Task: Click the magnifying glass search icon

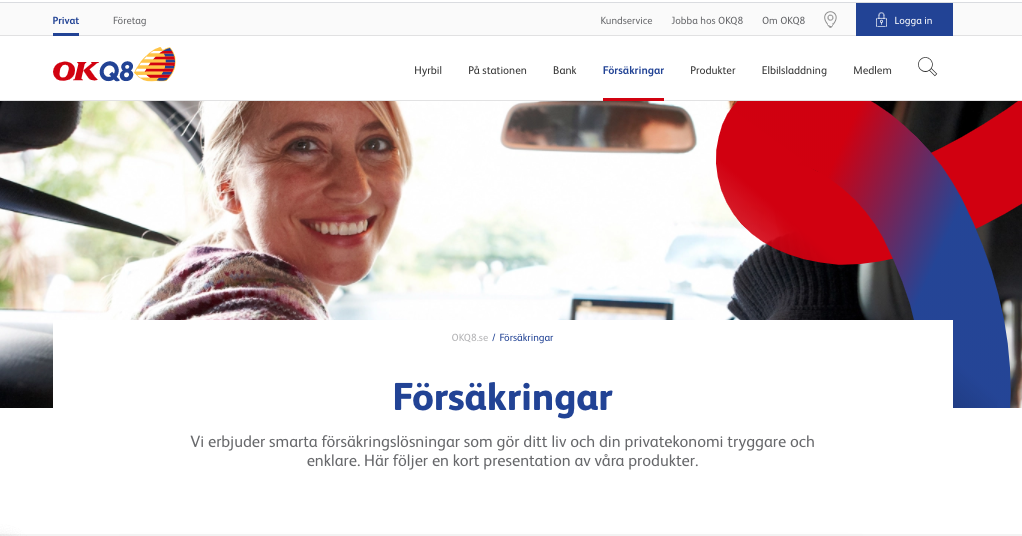Action: pos(927,67)
